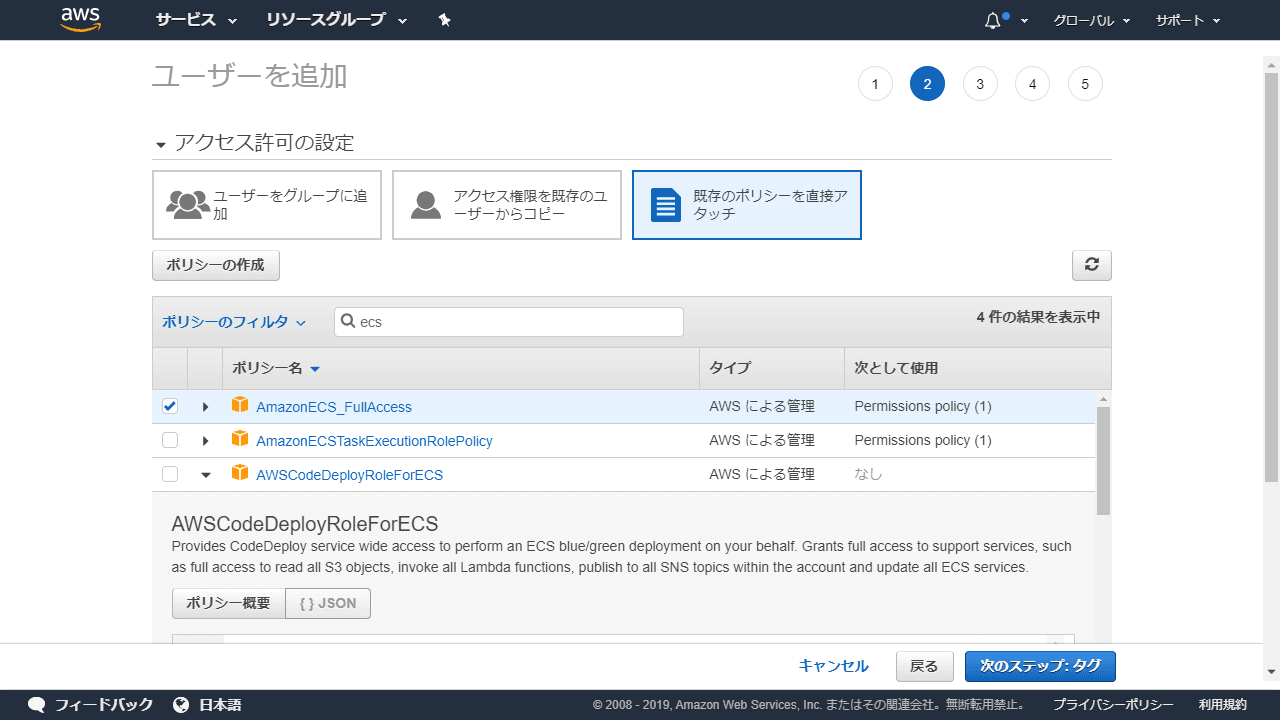
Task: Check the AmazonECSTaskExecutionRolePolicy policy
Action: (170, 440)
